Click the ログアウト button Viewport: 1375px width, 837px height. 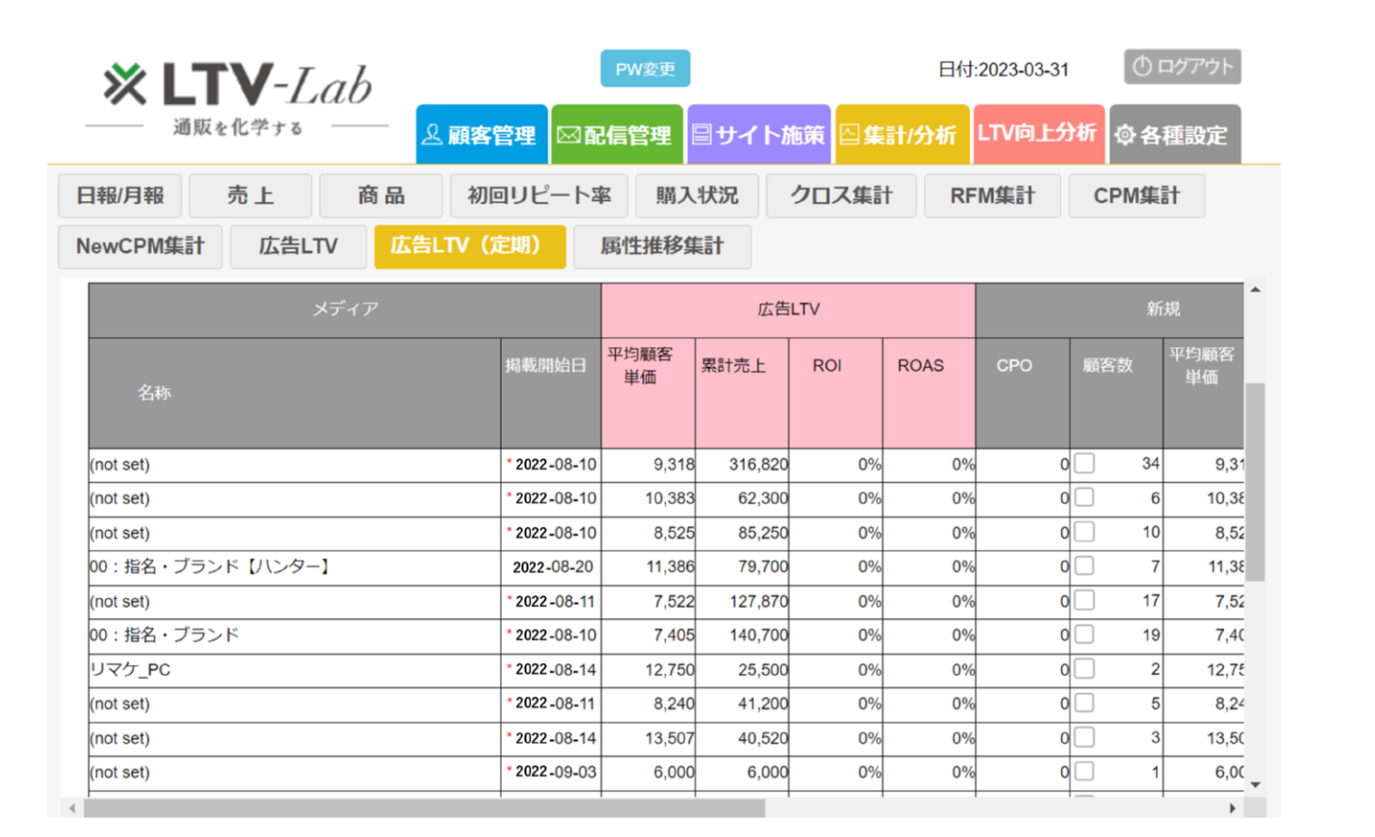pyautogui.click(x=1182, y=67)
